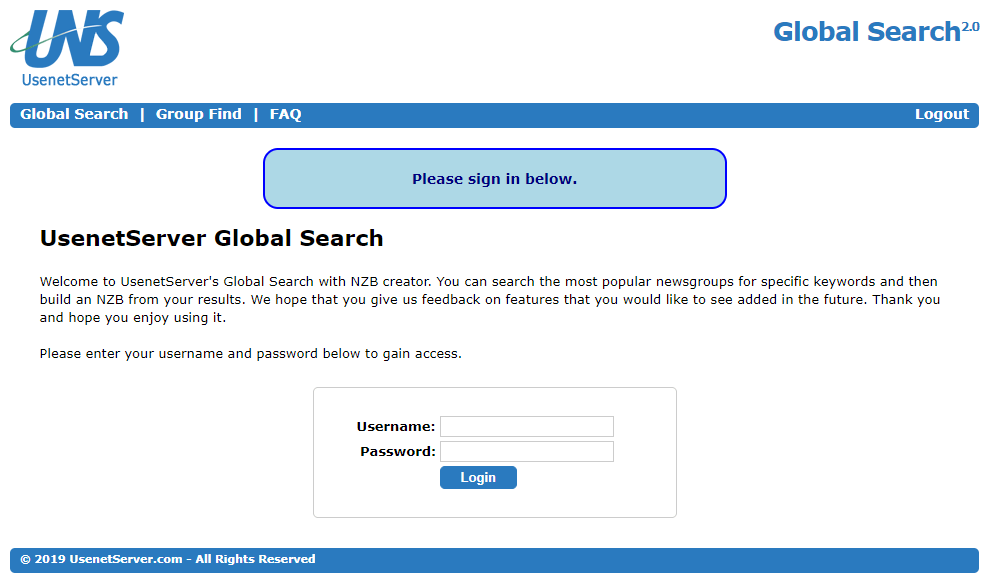This screenshot has height=578, width=985.
Task: Focus the Username input field
Action: 526,426
